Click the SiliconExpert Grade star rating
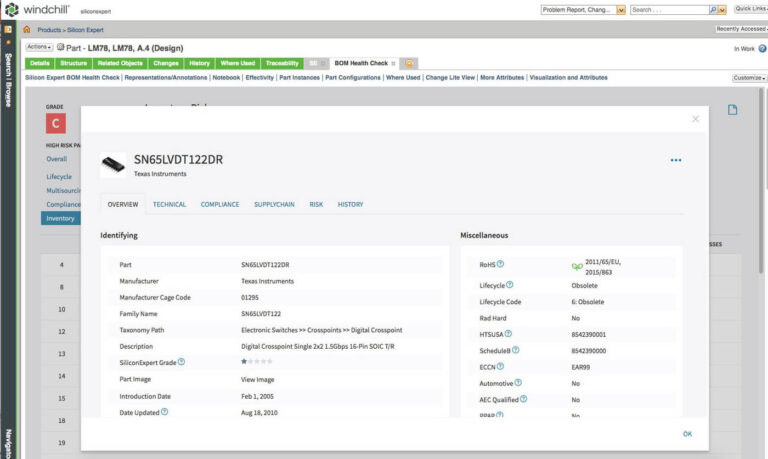The image size is (768, 459). (257, 362)
